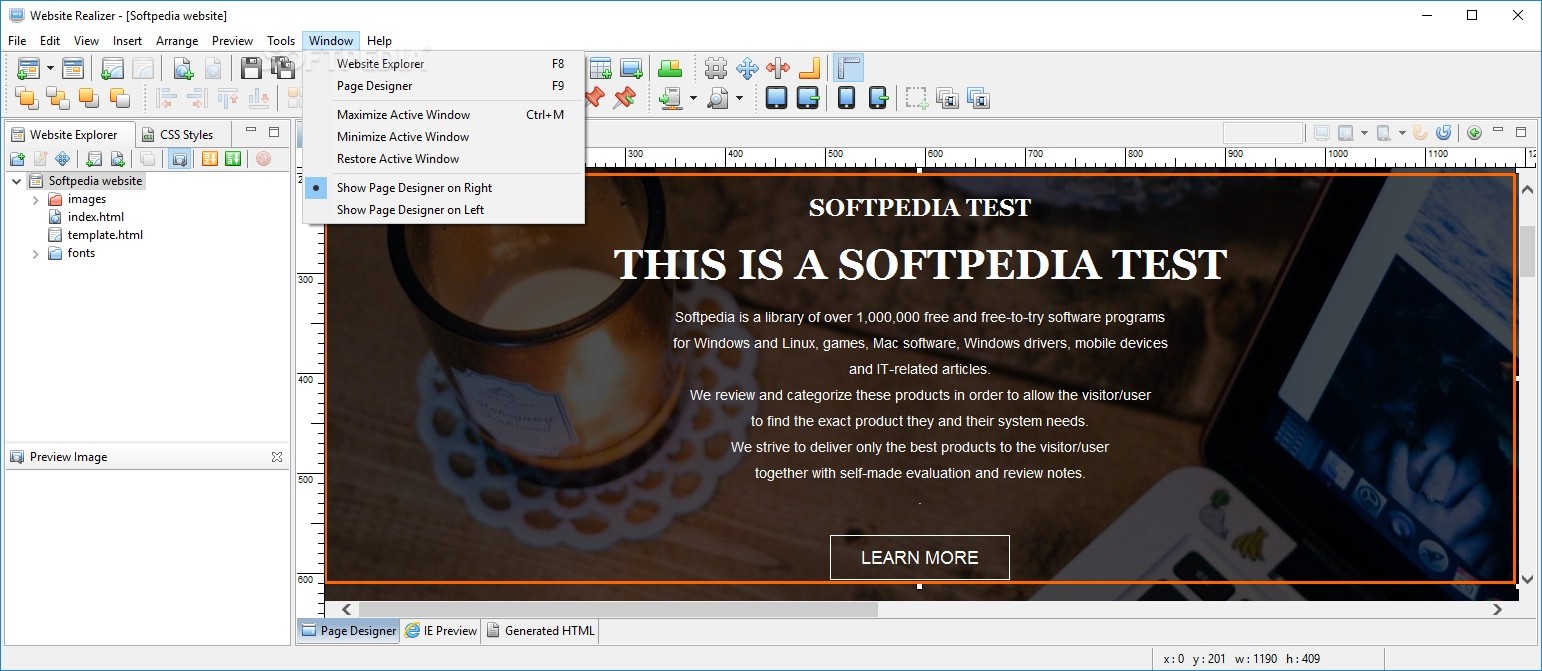Click the small phone with green minus icon
Screen dimensions: 1542x671
877,98
